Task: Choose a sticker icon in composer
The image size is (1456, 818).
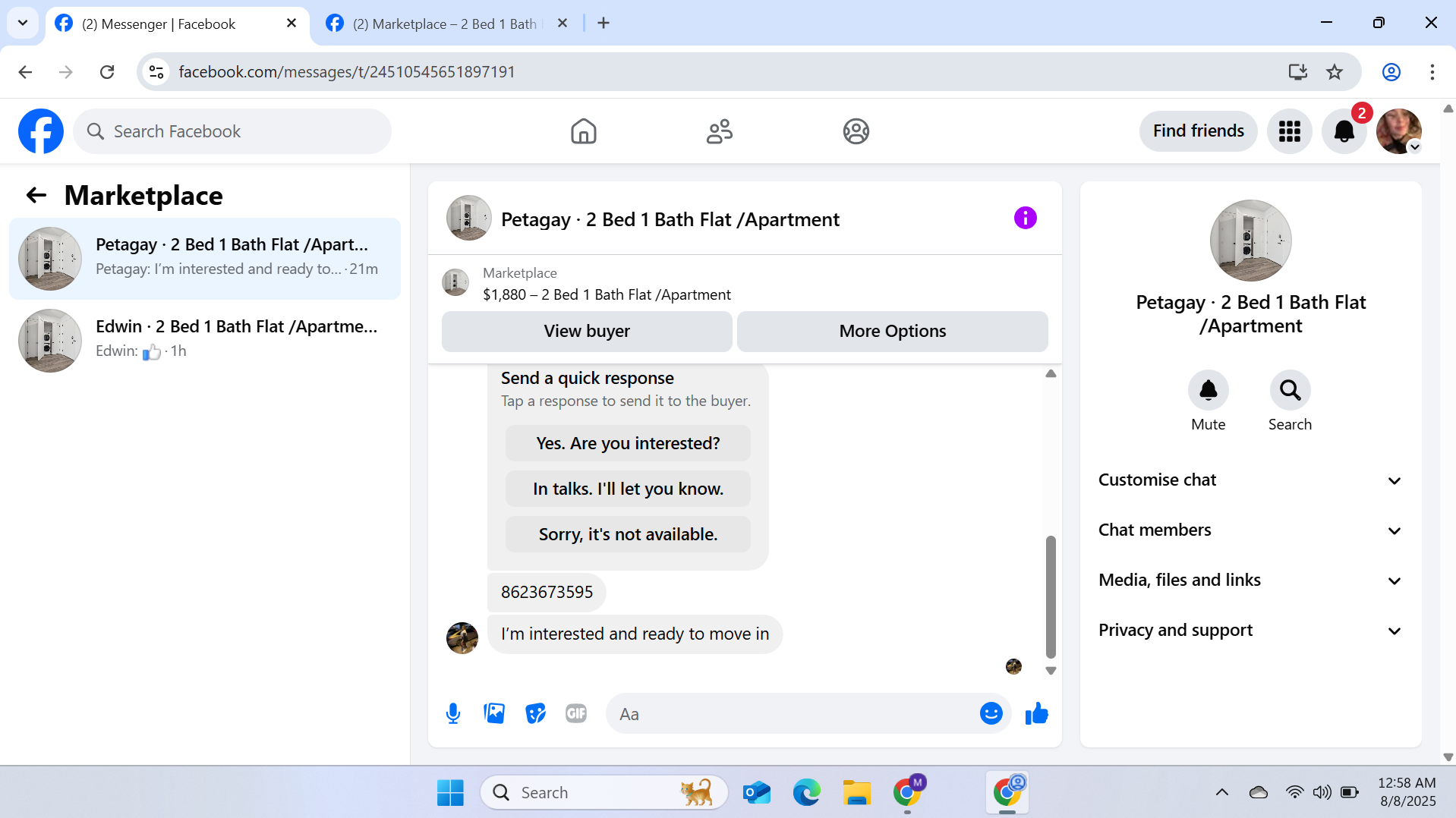Action: 535,713
